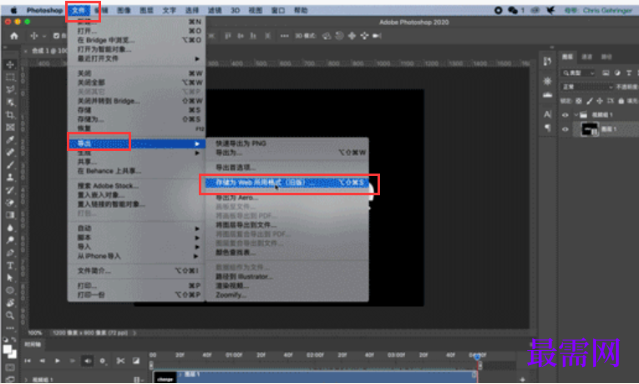Open the Character panel icon (A|)

point(547,115)
